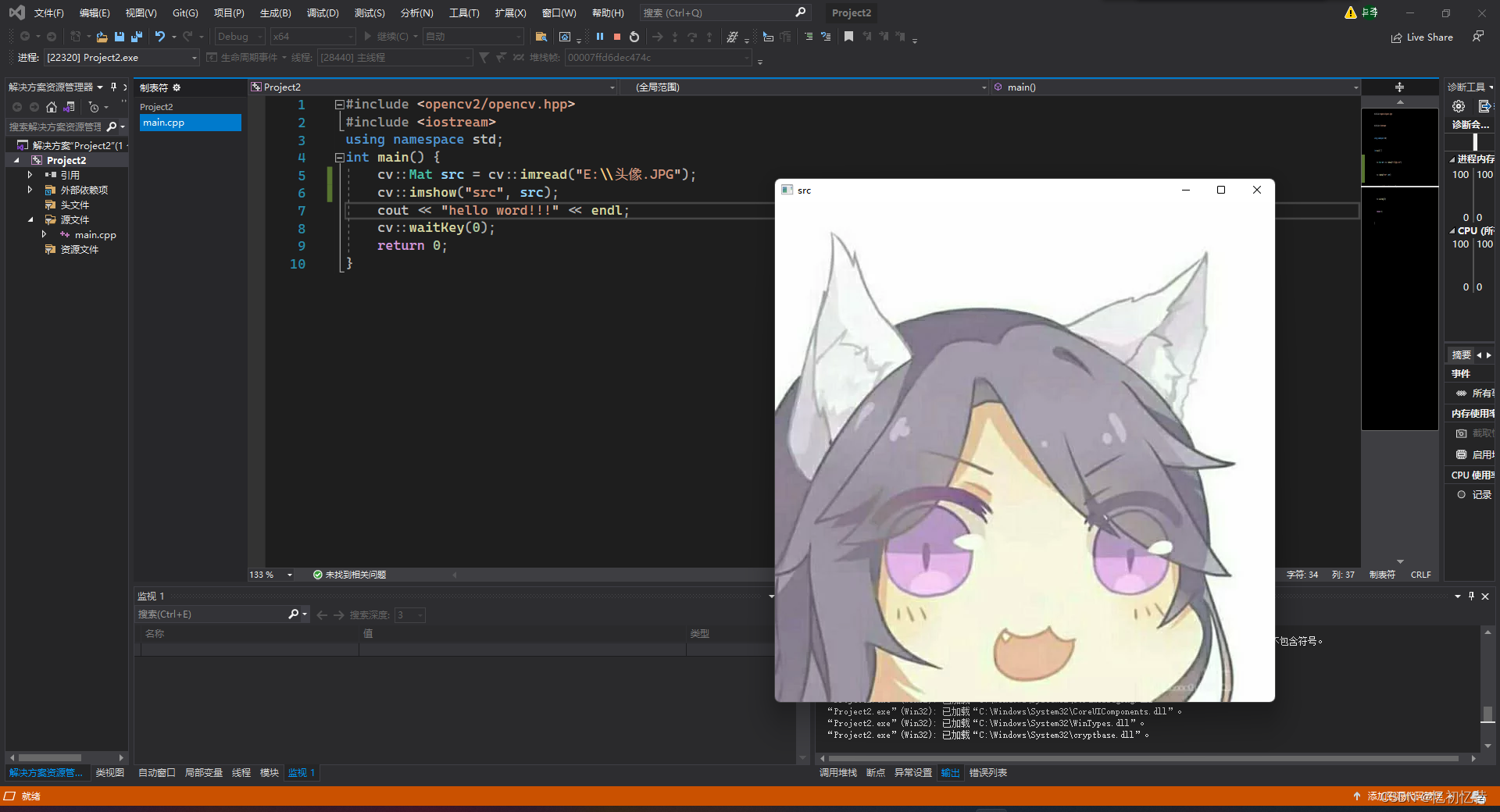Click 摘要 tab in diagnostic tools

[x=1461, y=355]
